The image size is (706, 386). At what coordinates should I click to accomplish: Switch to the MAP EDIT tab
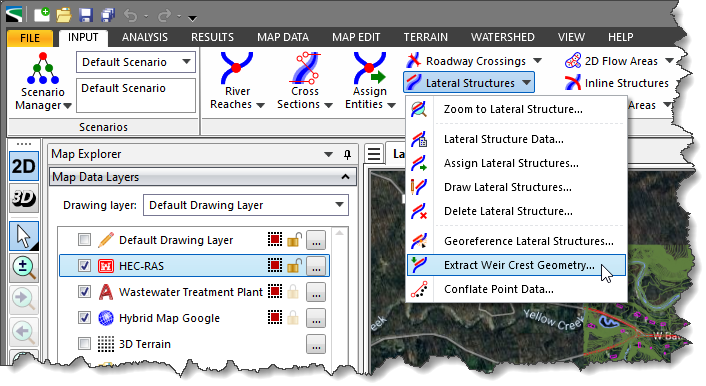[356, 37]
